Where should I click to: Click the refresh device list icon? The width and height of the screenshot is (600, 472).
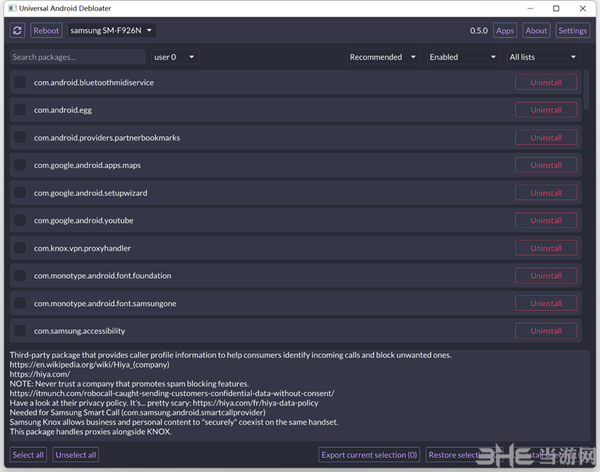(17, 31)
